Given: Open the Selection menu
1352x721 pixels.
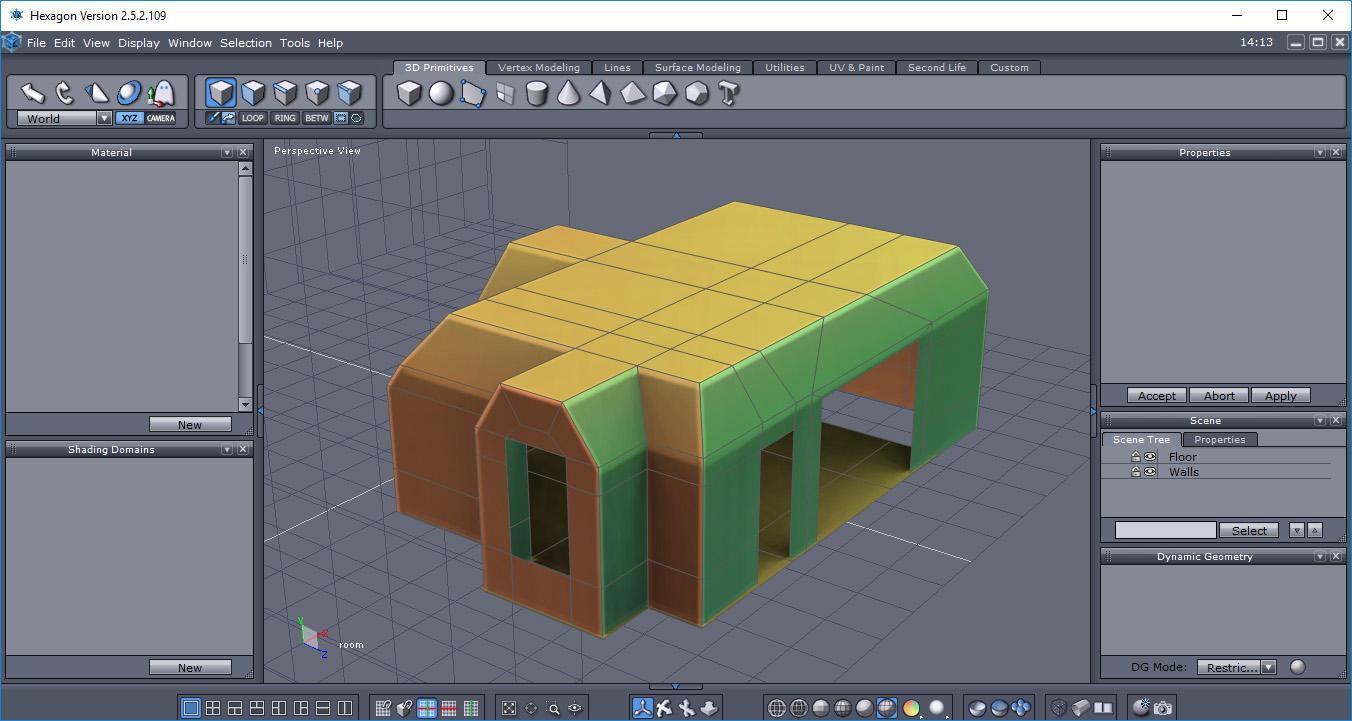Looking at the screenshot, I should pos(245,43).
